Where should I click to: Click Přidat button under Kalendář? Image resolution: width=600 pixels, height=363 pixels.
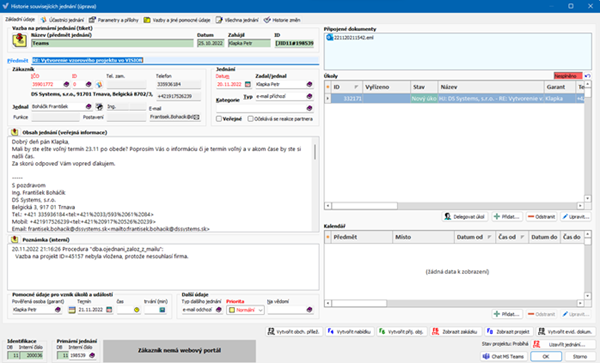click(507, 314)
